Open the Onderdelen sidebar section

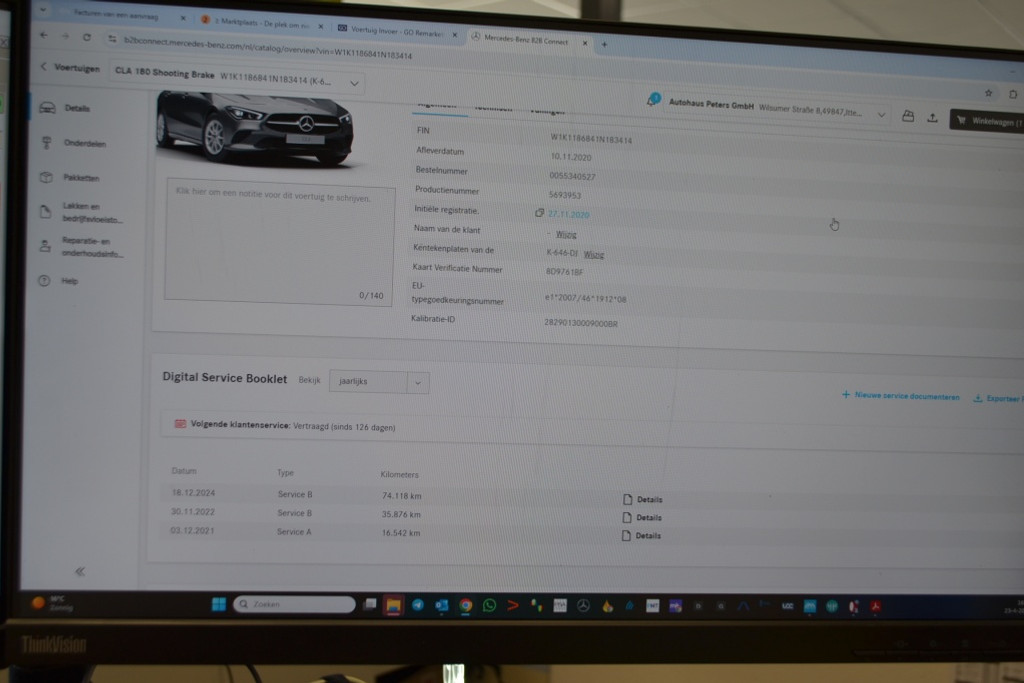point(84,143)
